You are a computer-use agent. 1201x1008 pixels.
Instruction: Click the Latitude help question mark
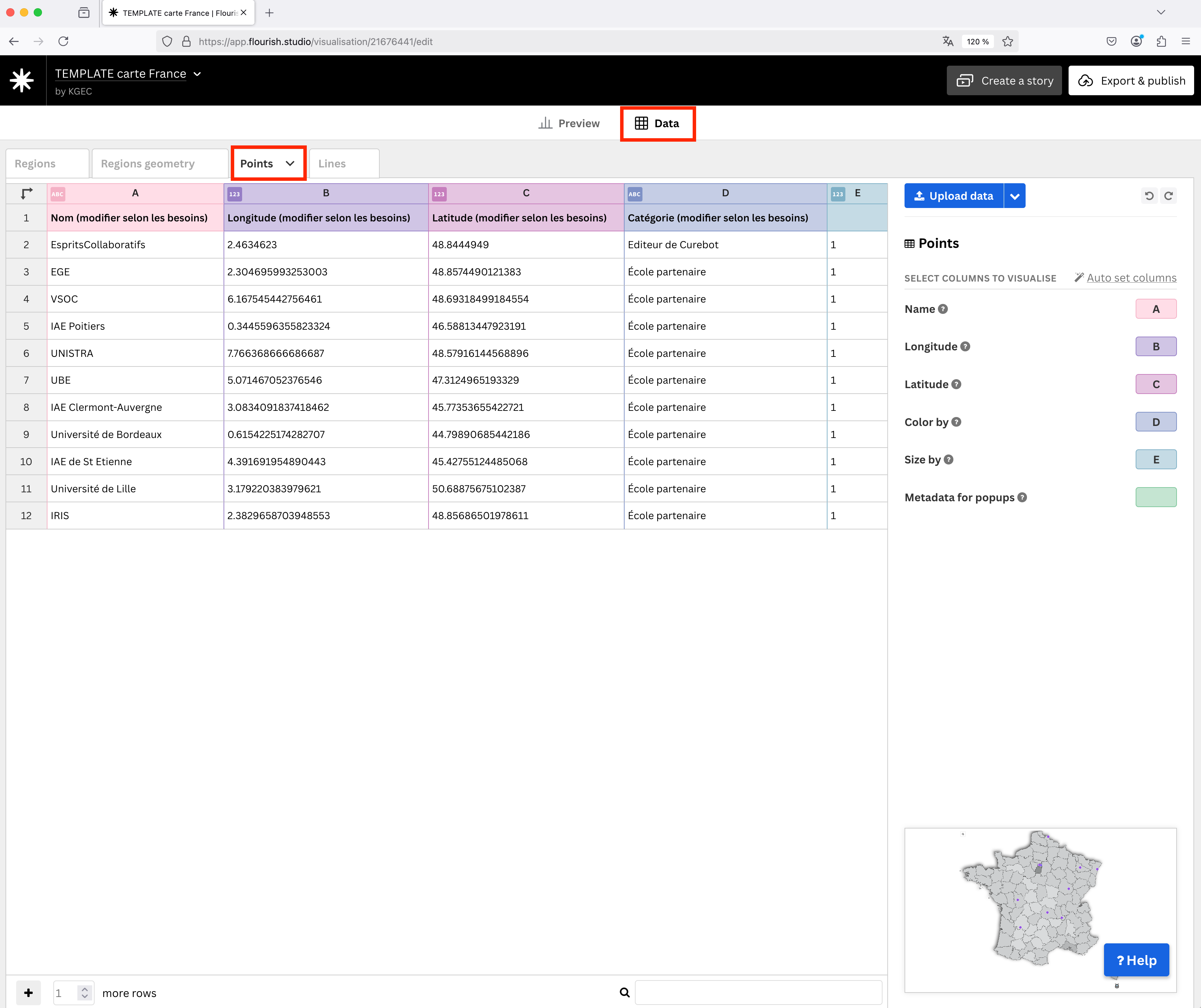tap(956, 384)
